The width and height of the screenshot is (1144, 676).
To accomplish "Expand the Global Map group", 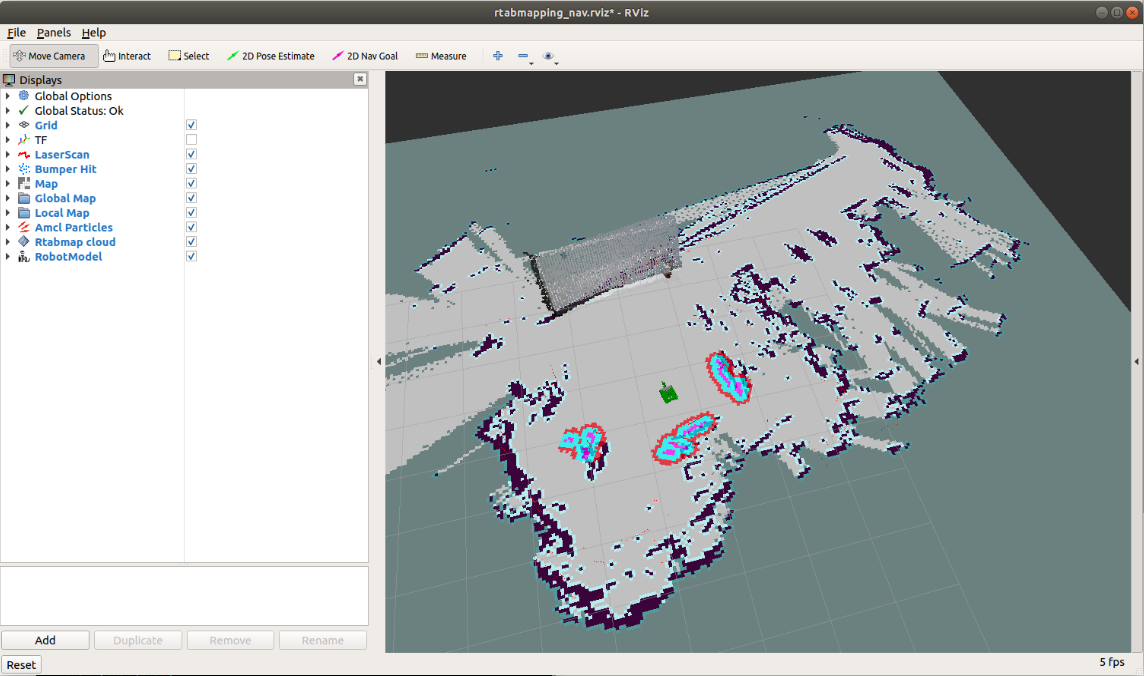I will pos(8,198).
